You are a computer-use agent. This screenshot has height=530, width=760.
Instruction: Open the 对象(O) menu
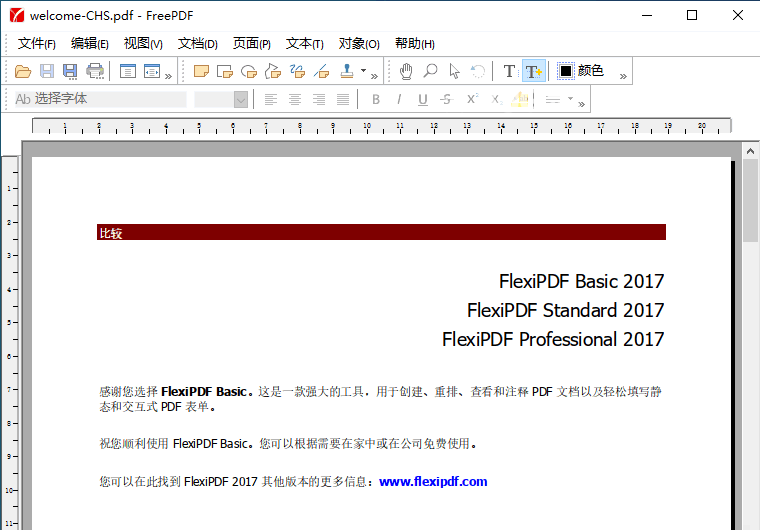(359, 44)
